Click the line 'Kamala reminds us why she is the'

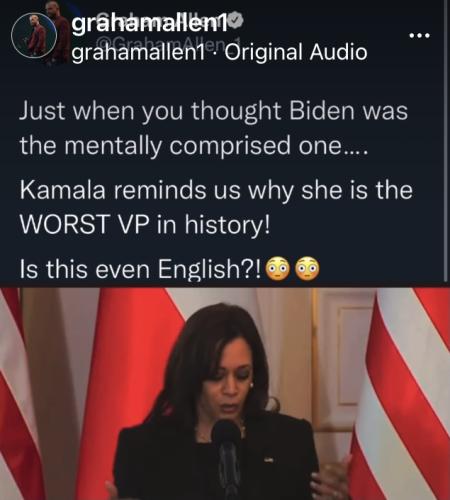(x=216, y=191)
